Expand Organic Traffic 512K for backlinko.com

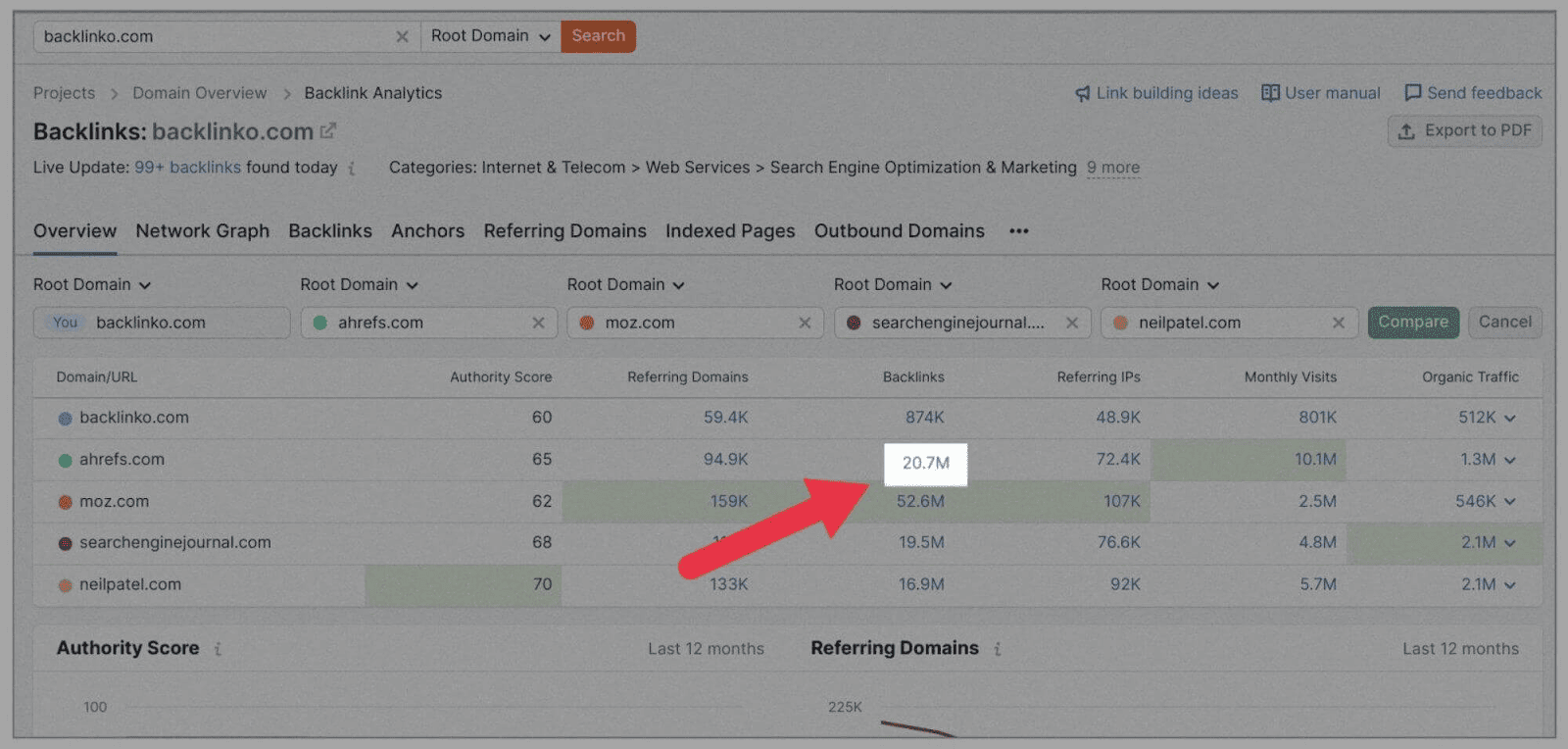coord(1510,419)
